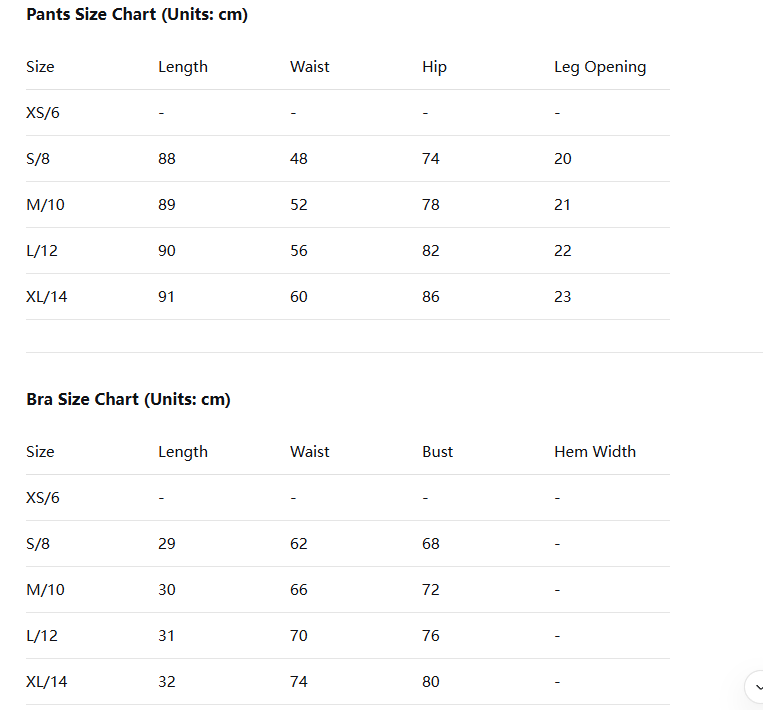
Task: Select the Hip column header
Action: click(x=434, y=67)
